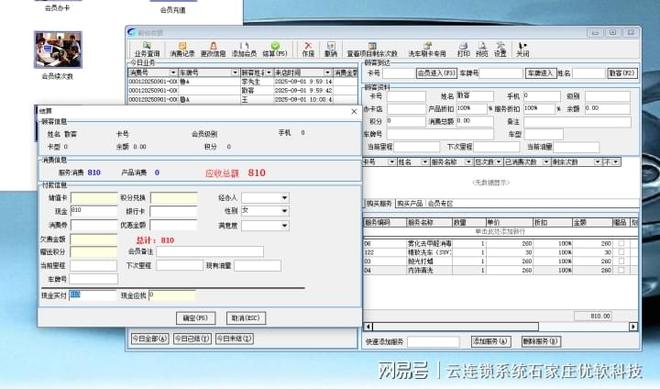This screenshot has width=660, height=389.
Task: Click 今日未结(Q) filter button
Action: (234, 338)
